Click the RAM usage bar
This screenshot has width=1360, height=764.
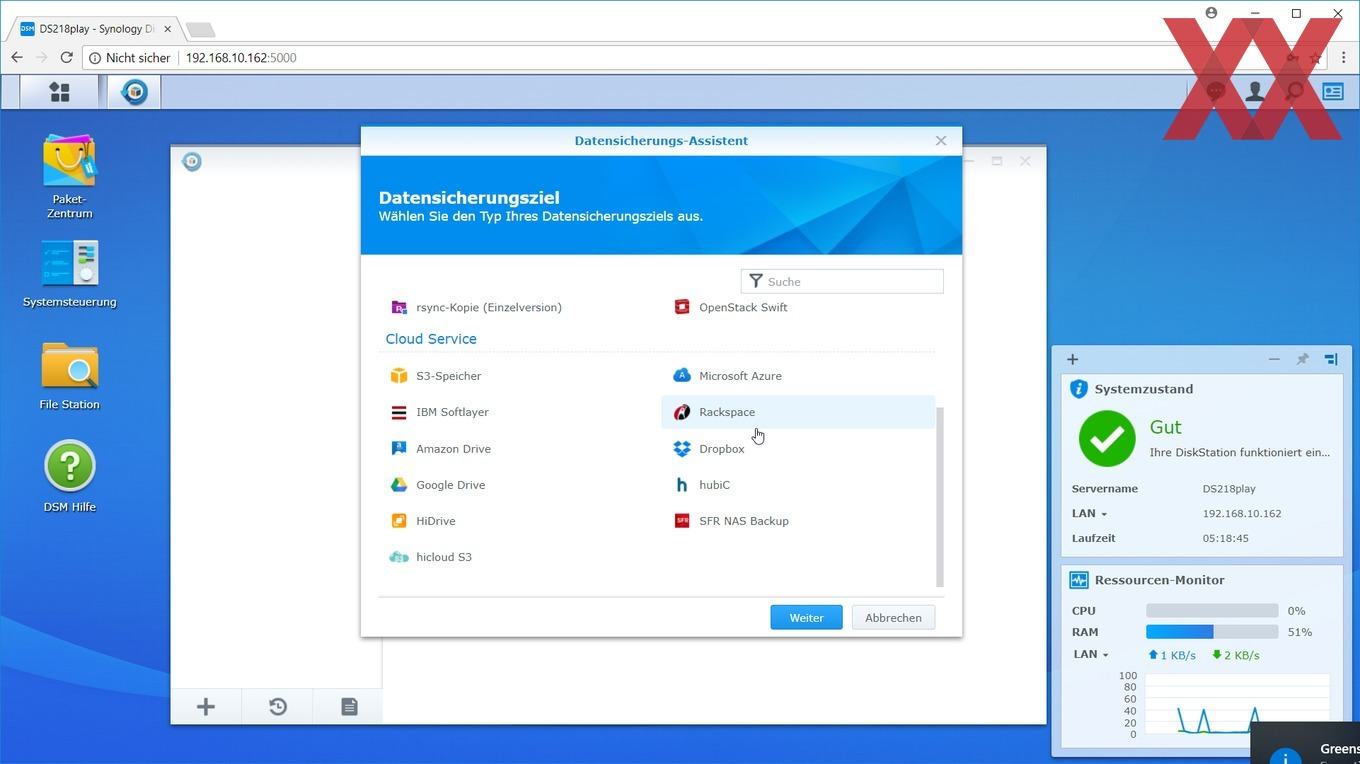pos(1212,632)
